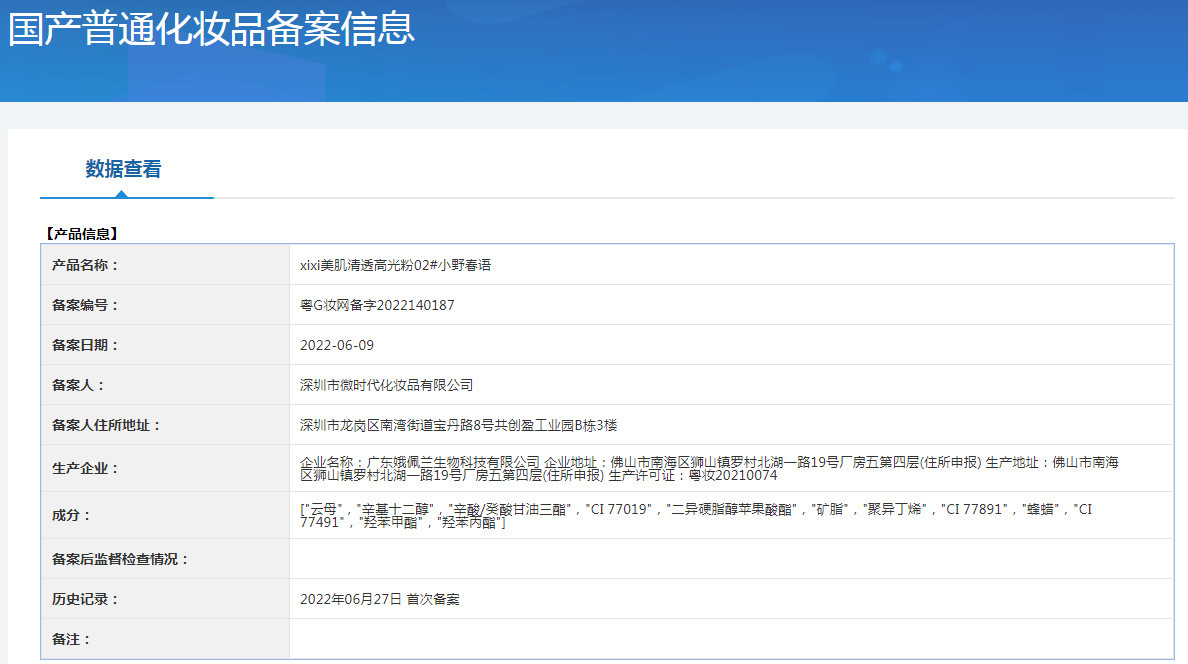
Task: Select the 2022年06月27日 首次备案 history entry
Action: coord(380,599)
